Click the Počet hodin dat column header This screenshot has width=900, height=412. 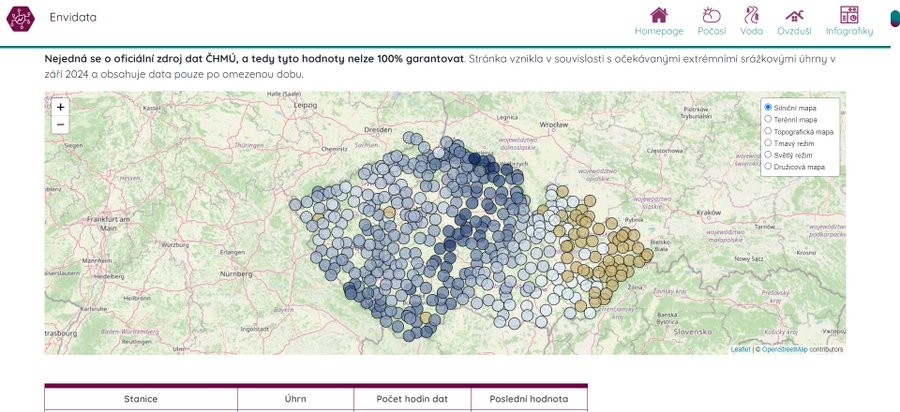(412, 399)
